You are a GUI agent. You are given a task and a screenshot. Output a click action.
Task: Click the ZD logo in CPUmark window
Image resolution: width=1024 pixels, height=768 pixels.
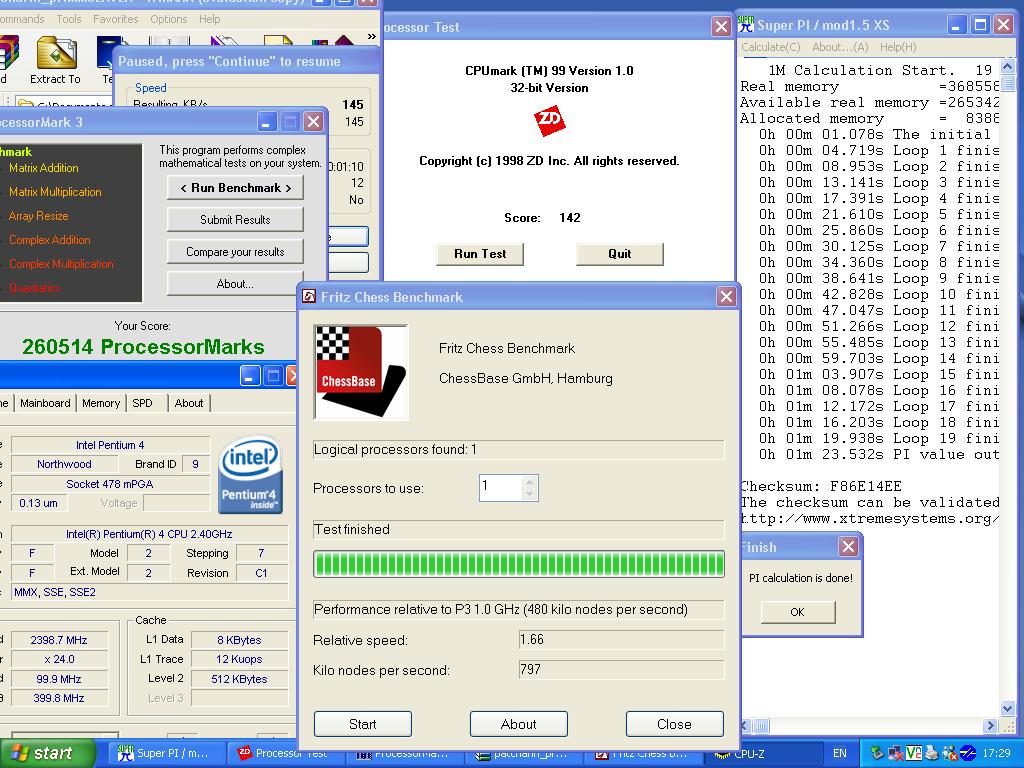click(549, 121)
